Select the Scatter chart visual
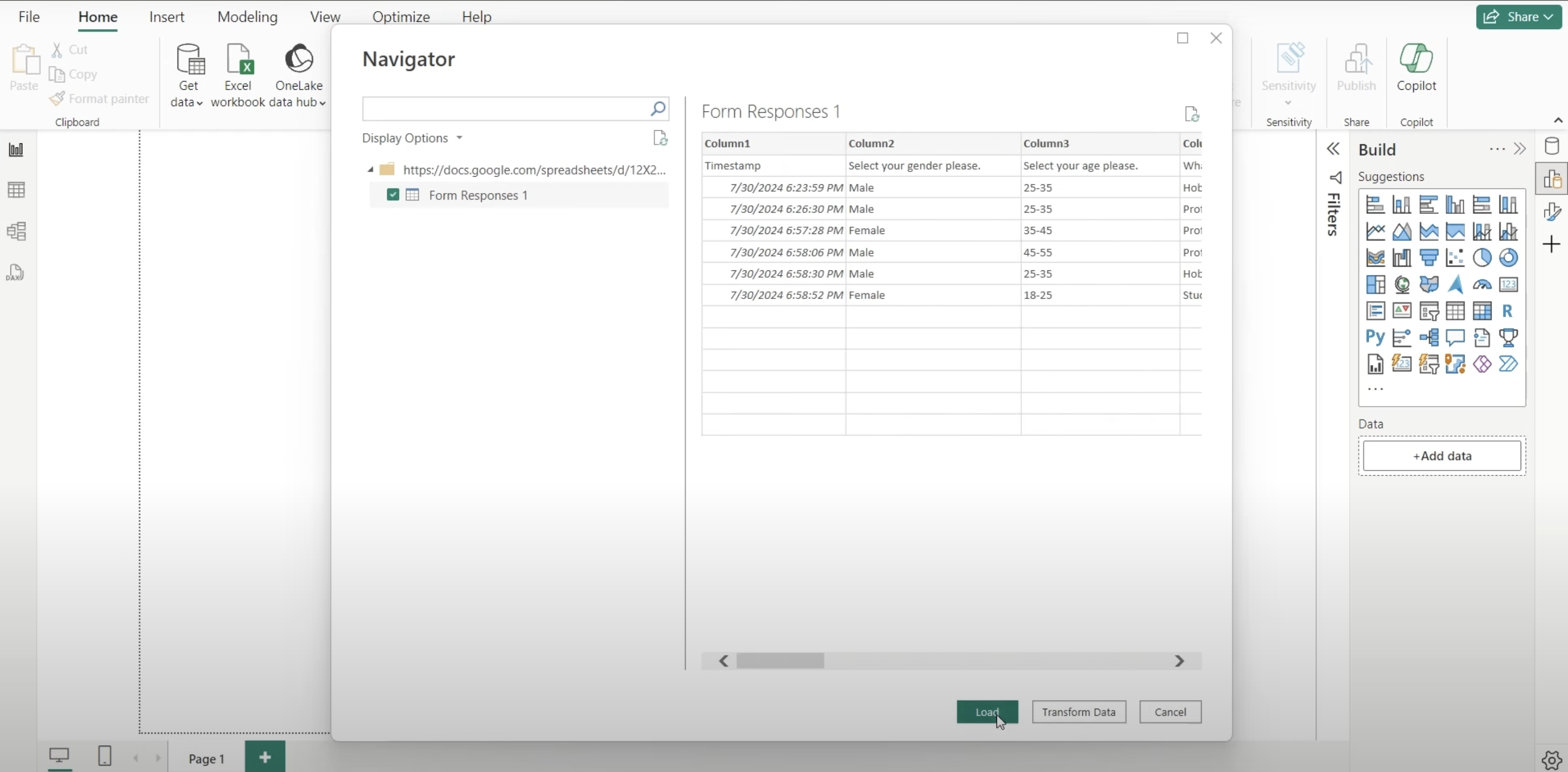This screenshot has height=772, width=1568. point(1455,258)
